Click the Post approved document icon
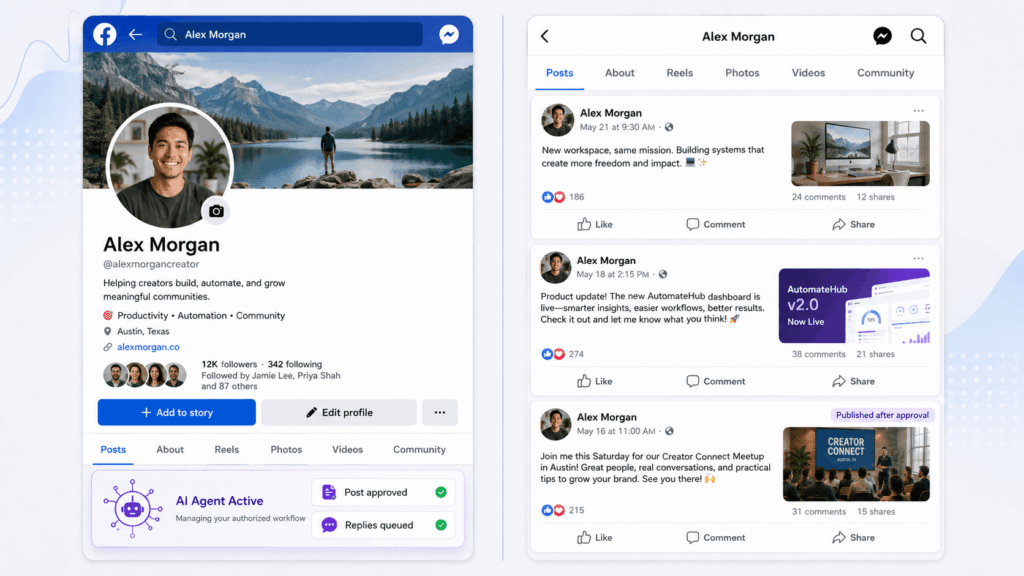This screenshot has width=1024, height=576. tap(329, 492)
